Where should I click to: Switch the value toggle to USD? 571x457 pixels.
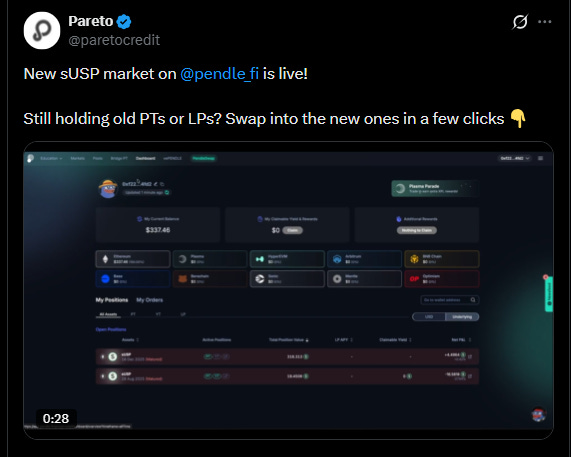coord(429,317)
